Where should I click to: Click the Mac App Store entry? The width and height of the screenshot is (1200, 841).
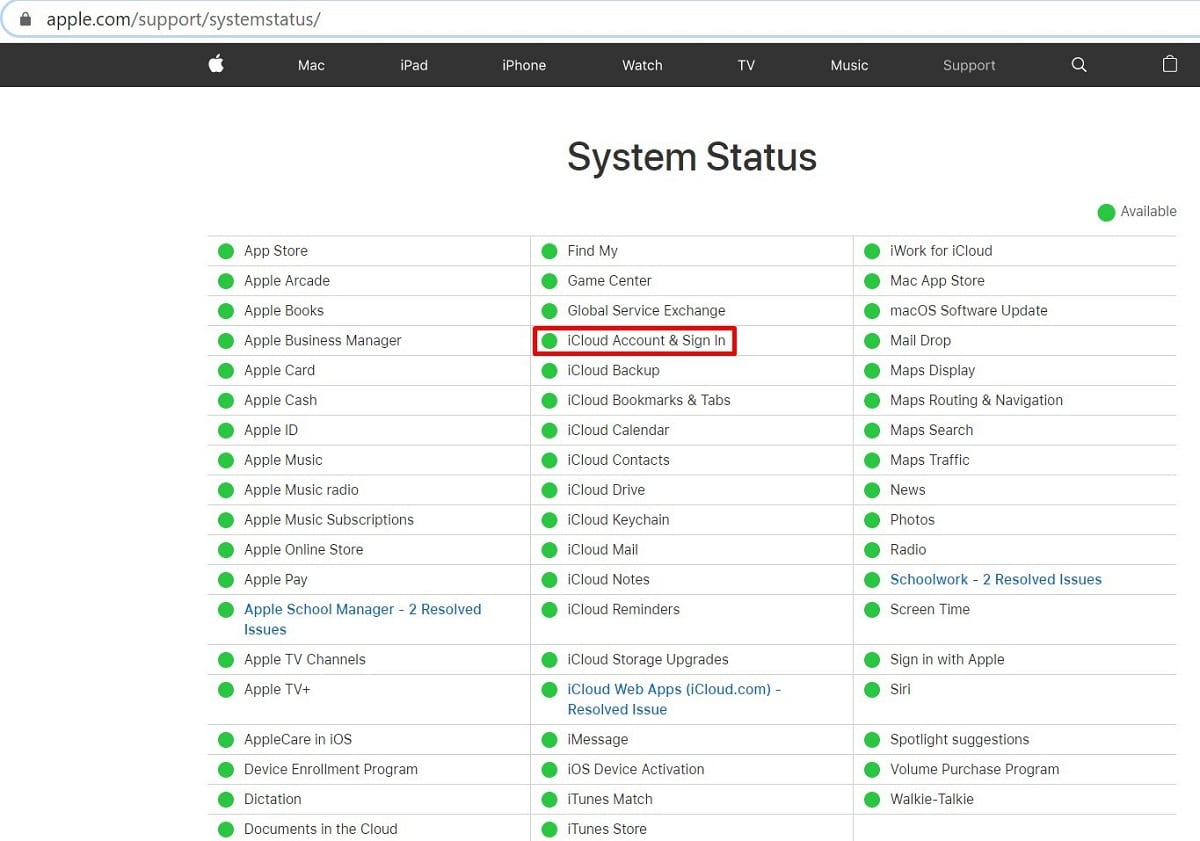coord(937,280)
